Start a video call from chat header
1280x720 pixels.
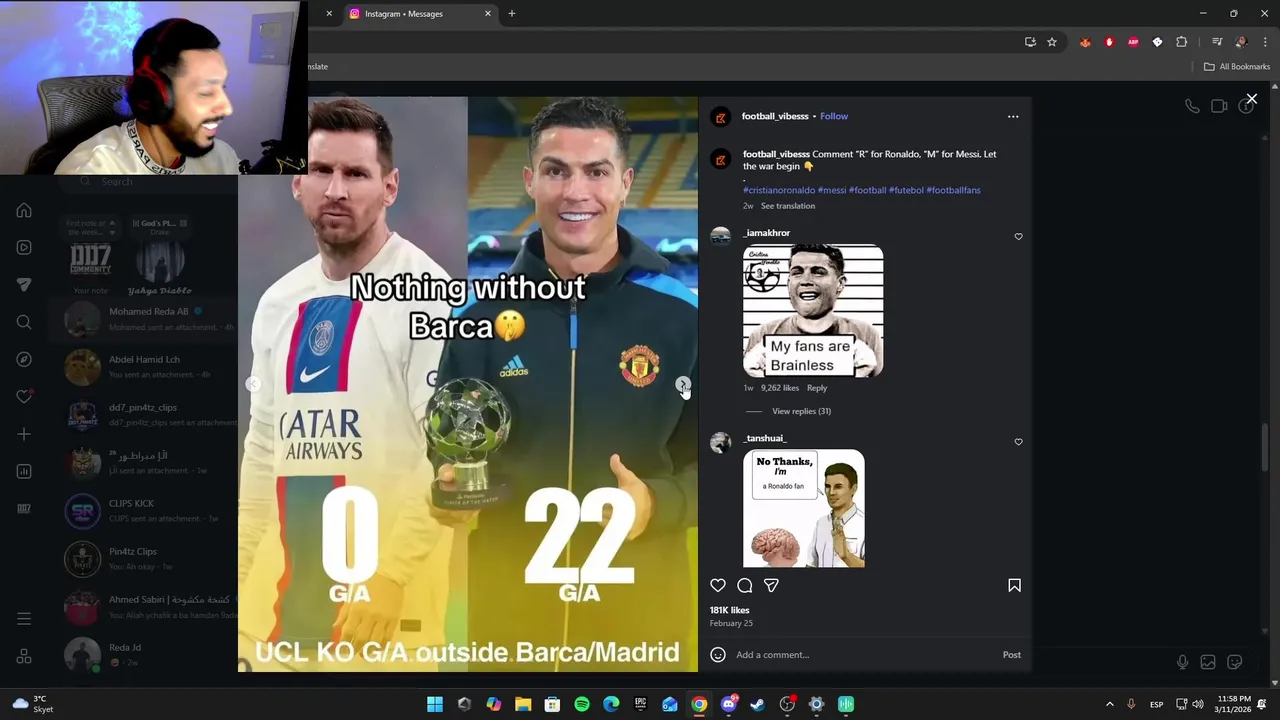pos(1219,106)
